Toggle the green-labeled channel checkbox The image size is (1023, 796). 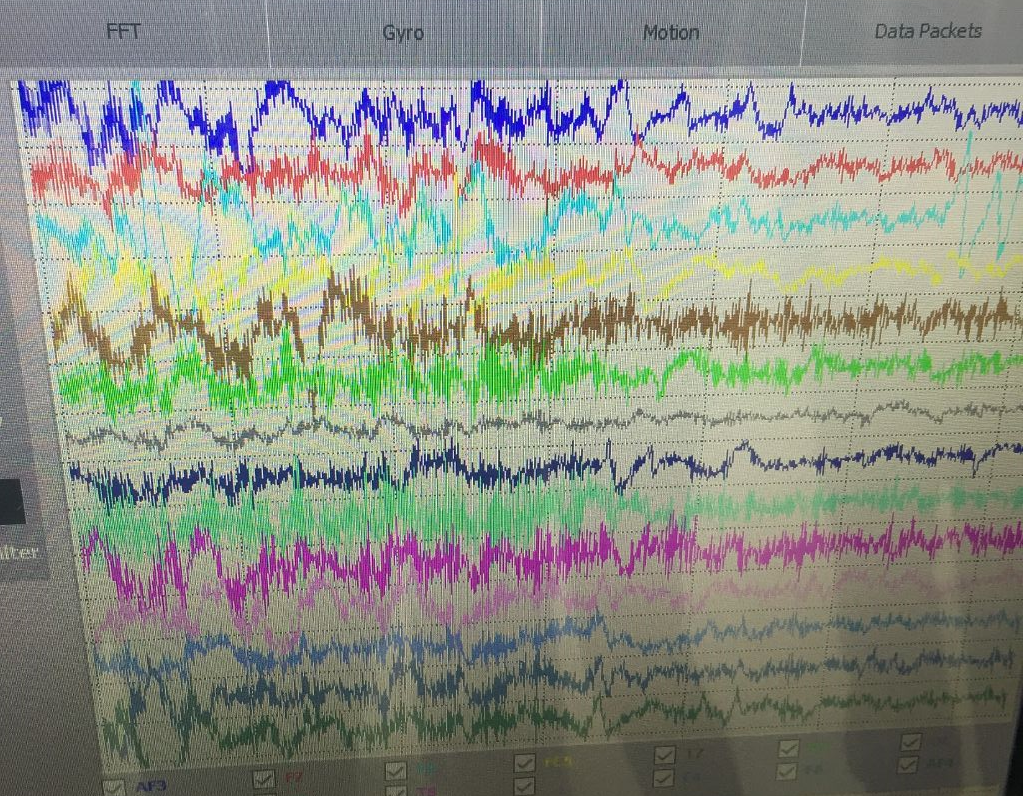(x=788, y=748)
